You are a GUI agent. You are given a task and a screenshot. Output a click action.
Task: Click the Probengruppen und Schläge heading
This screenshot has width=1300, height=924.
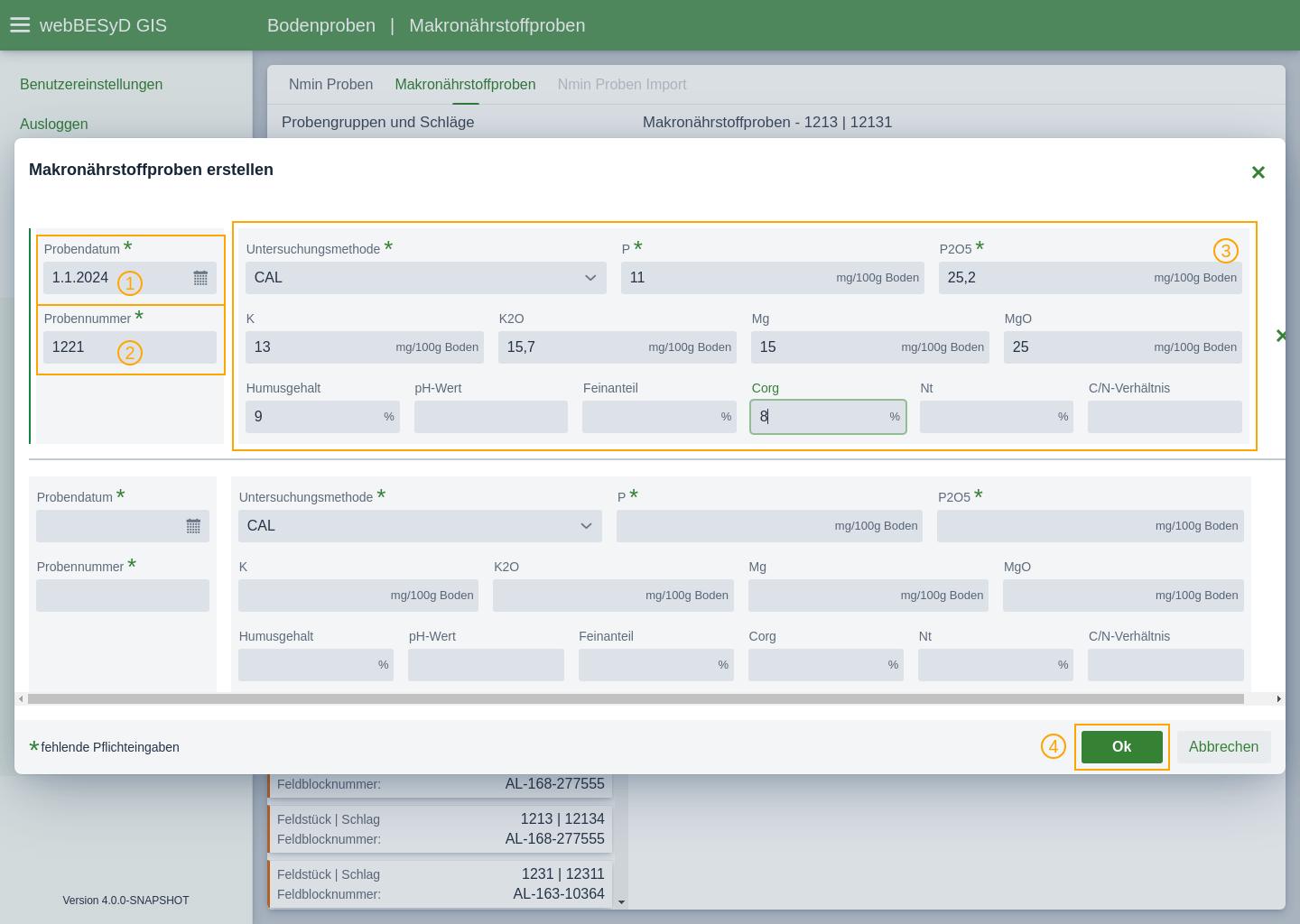pyautogui.click(x=377, y=123)
